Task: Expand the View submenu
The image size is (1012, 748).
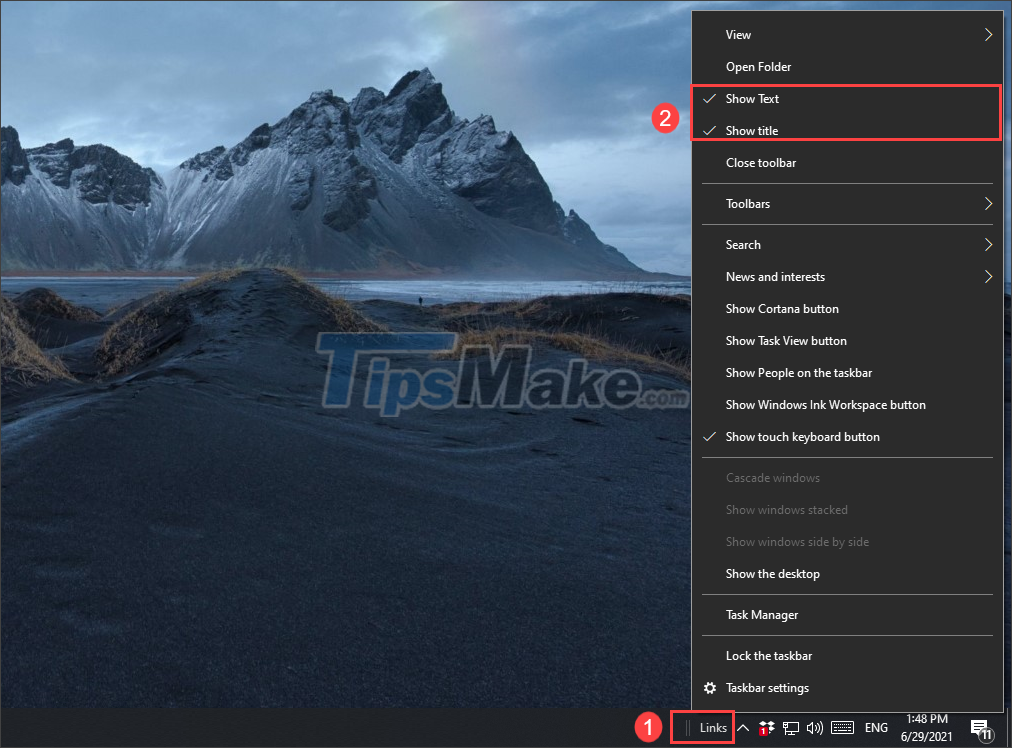Action: [738, 34]
